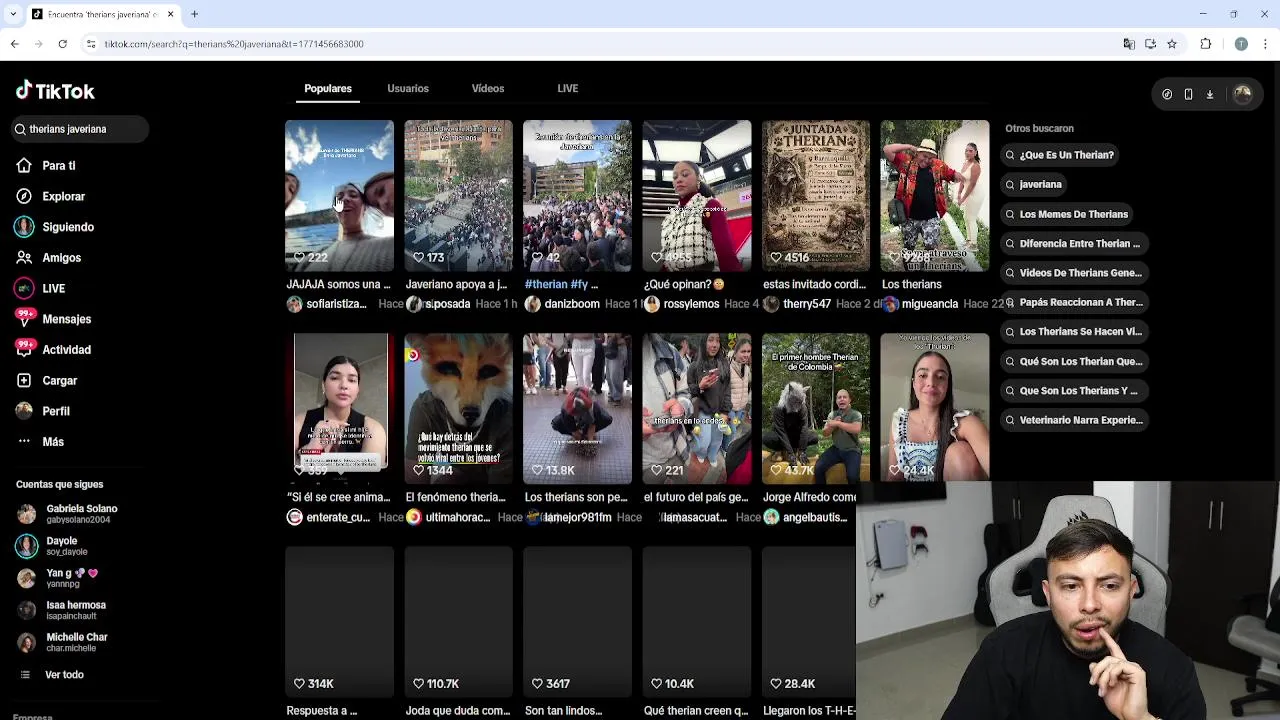Click the Para ti home icon
Image resolution: width=1280 pixels, height=720 pixels.
pyautogui.click(x=24, y=165)
